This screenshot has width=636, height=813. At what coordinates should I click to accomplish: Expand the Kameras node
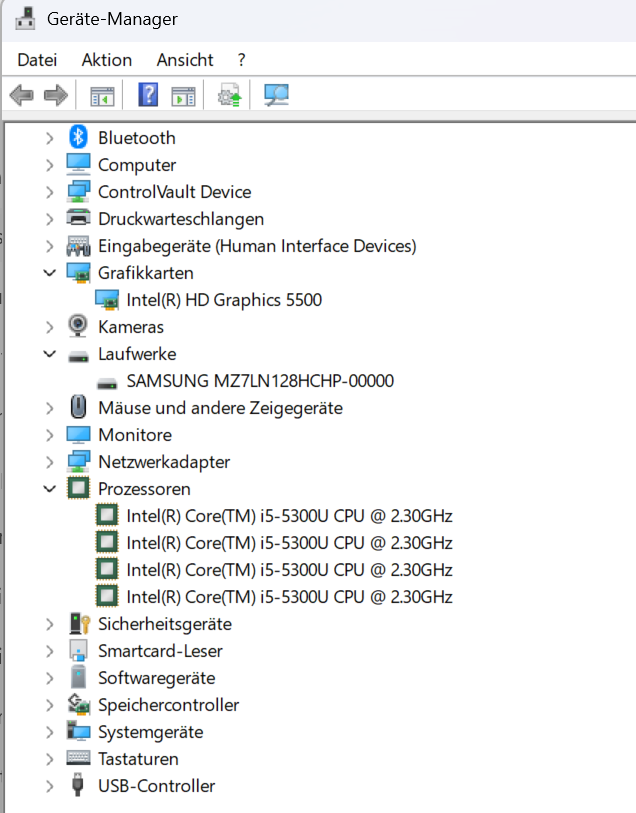[x=49, y=327]
